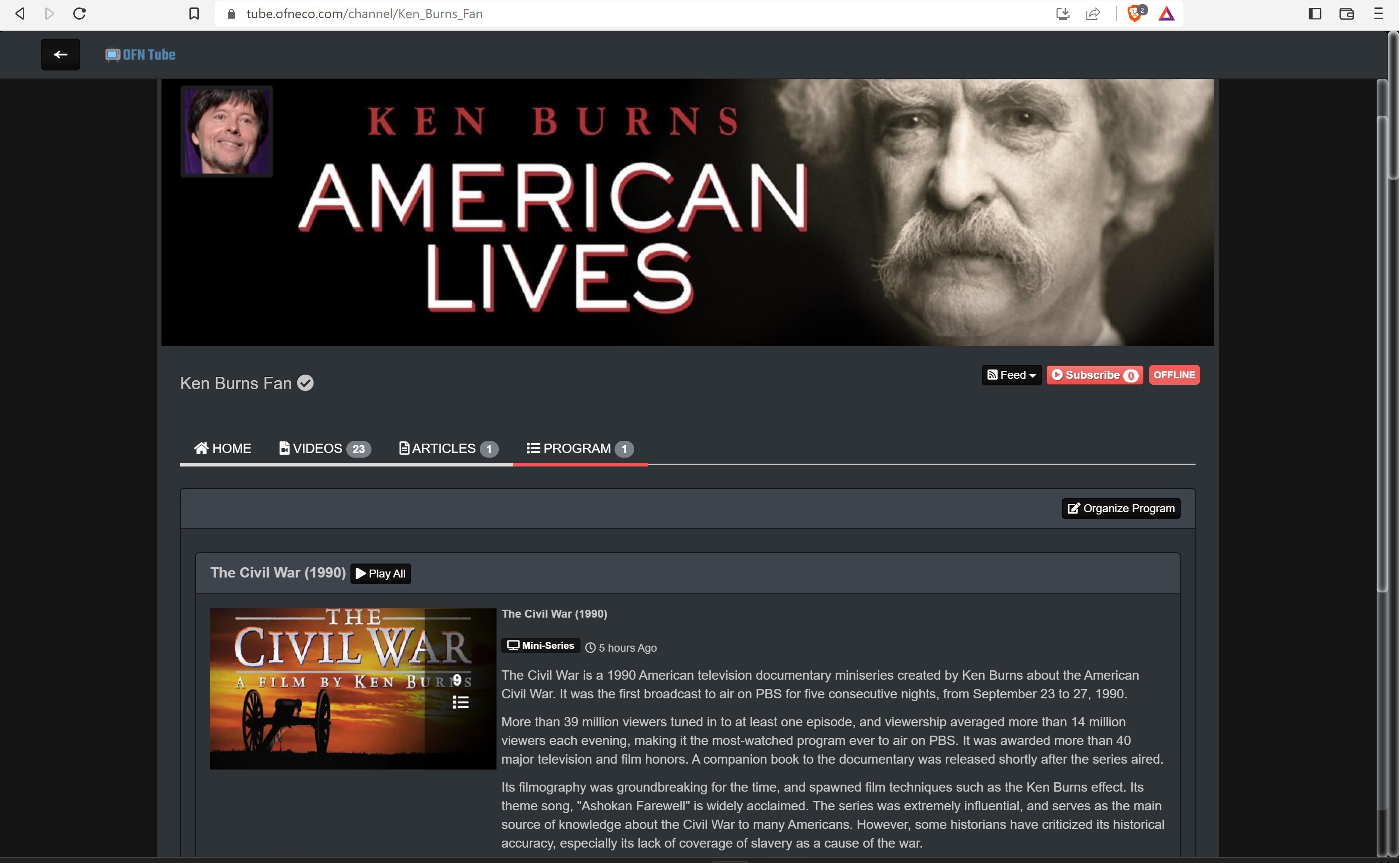Click the bookmark icon in the toolbar

point(194,13)
